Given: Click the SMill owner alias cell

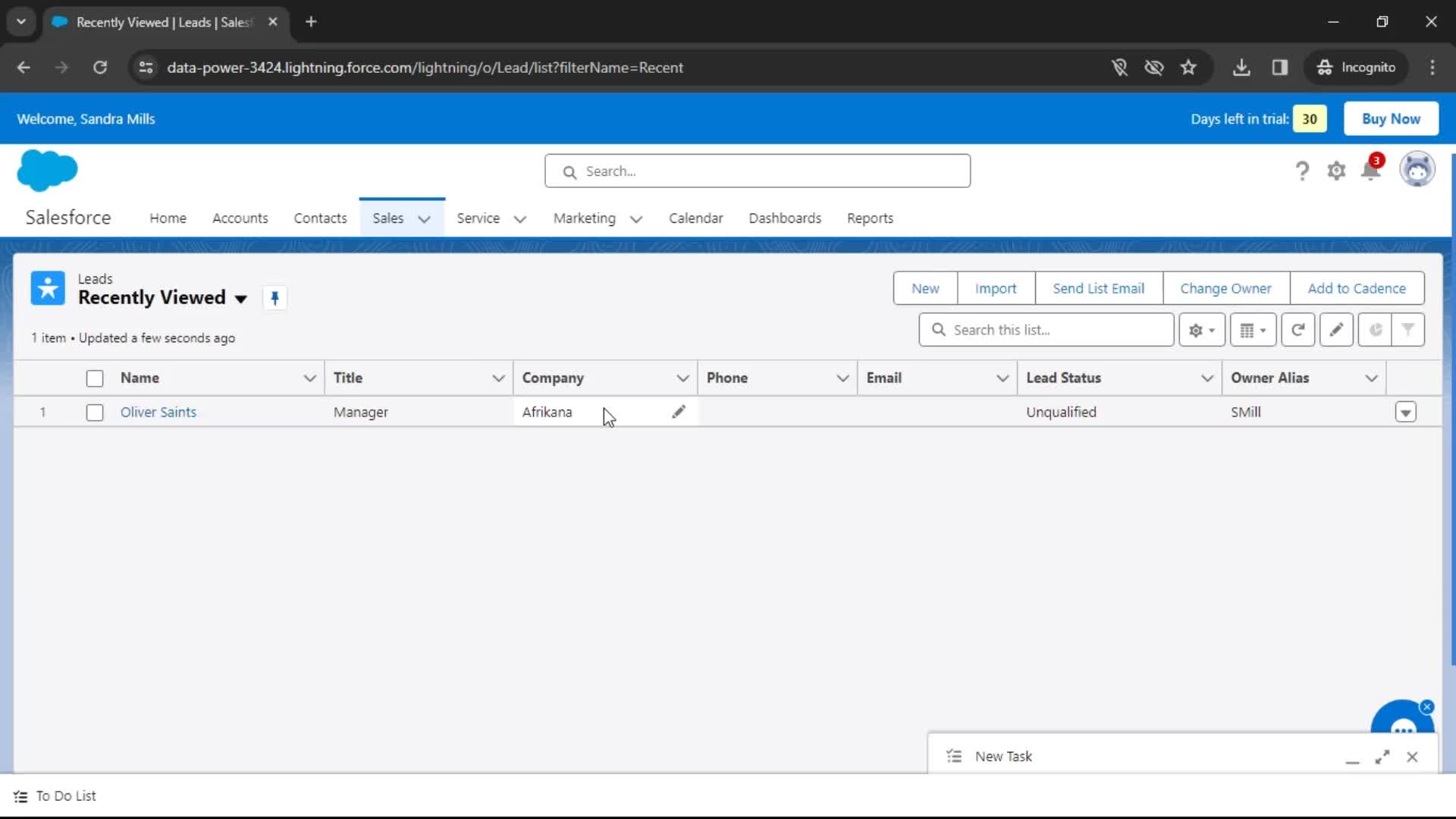Looking at the screenshot, I should pyautogui.click(x=1304, y=412).
